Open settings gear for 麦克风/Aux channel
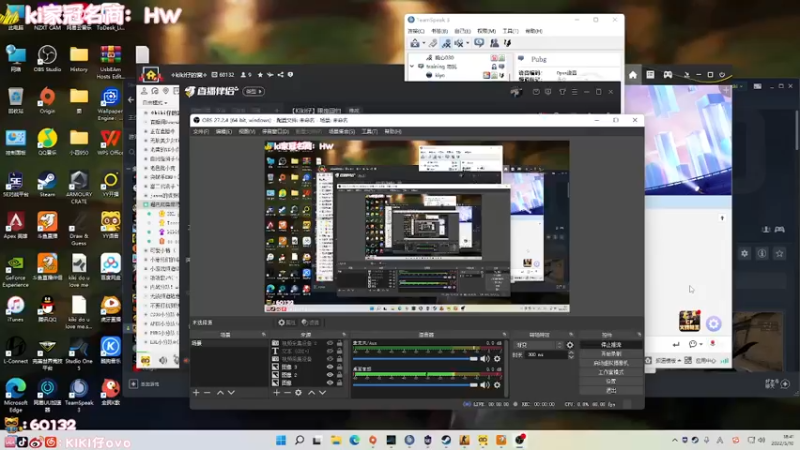 497,359
